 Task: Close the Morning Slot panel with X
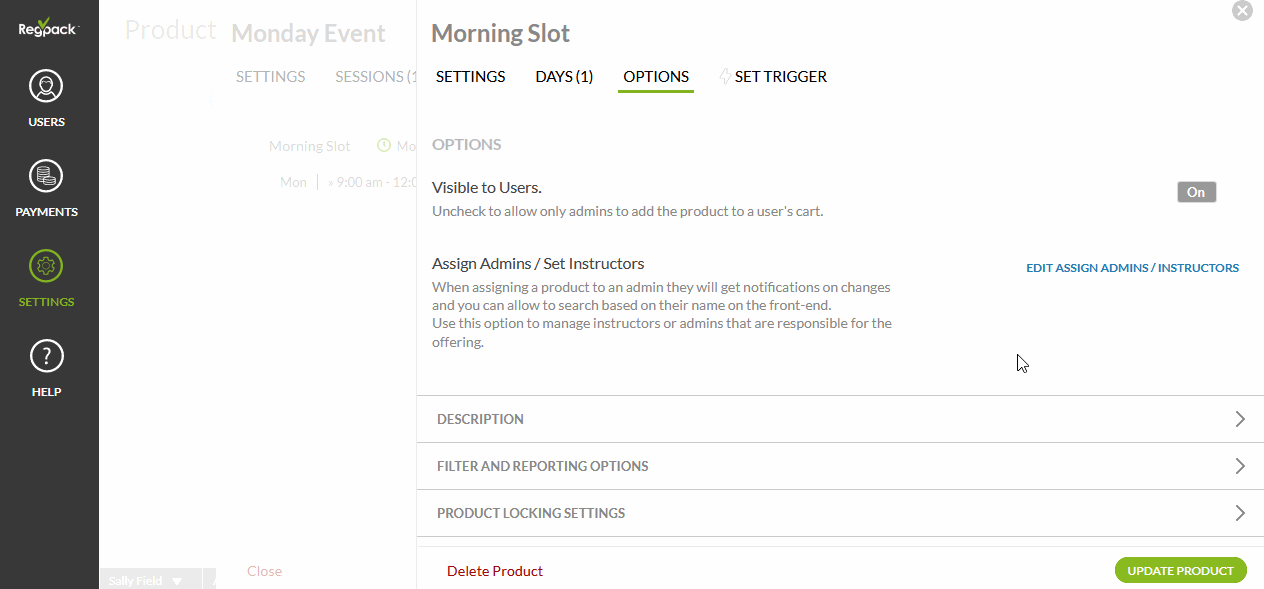tap(1242, 11)
